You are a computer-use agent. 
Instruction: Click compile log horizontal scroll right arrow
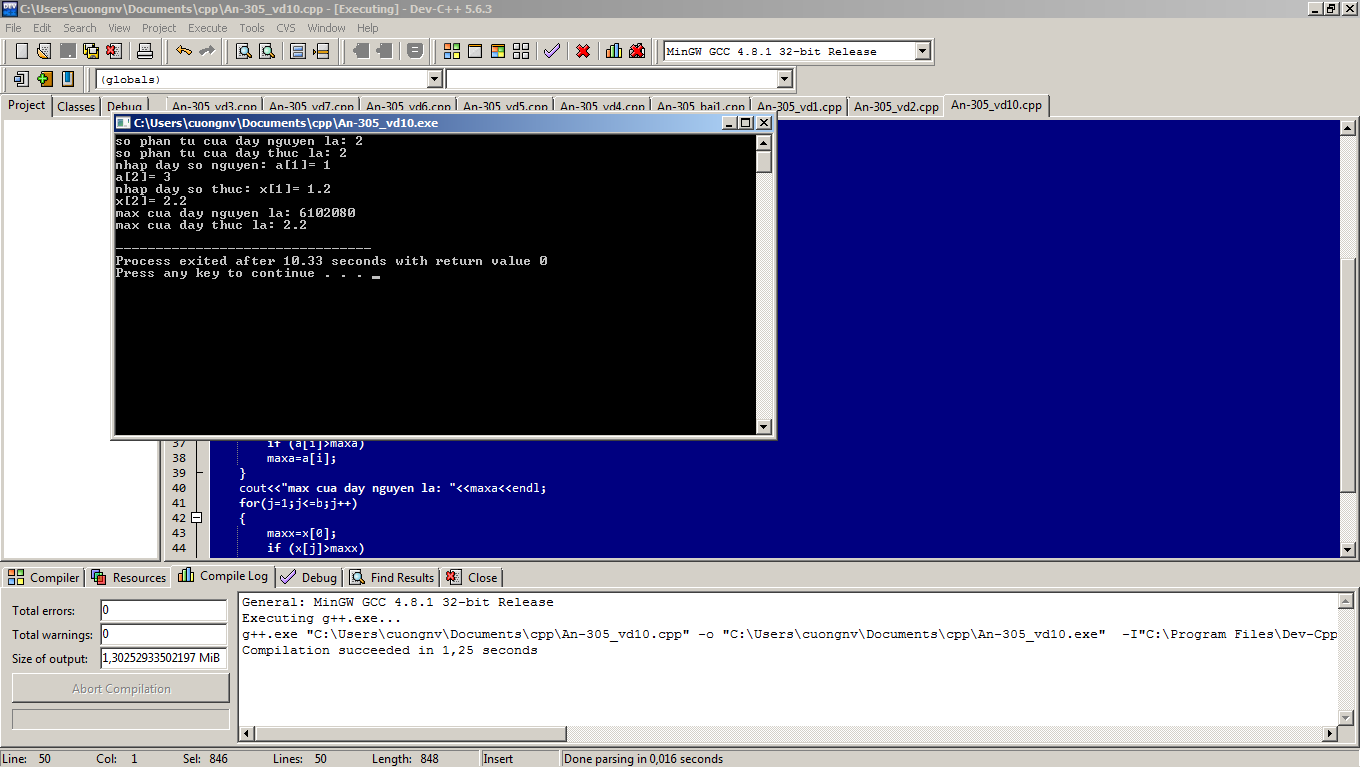coord(1330,733)
